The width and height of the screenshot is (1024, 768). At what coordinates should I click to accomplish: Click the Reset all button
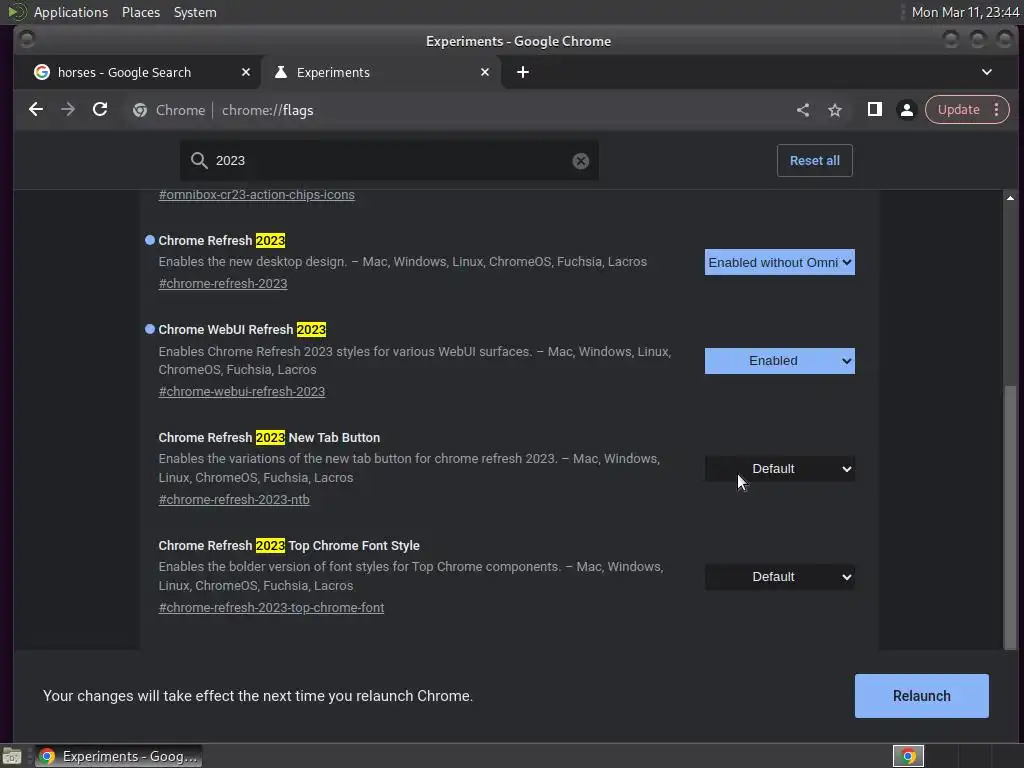tap(814, 161)
